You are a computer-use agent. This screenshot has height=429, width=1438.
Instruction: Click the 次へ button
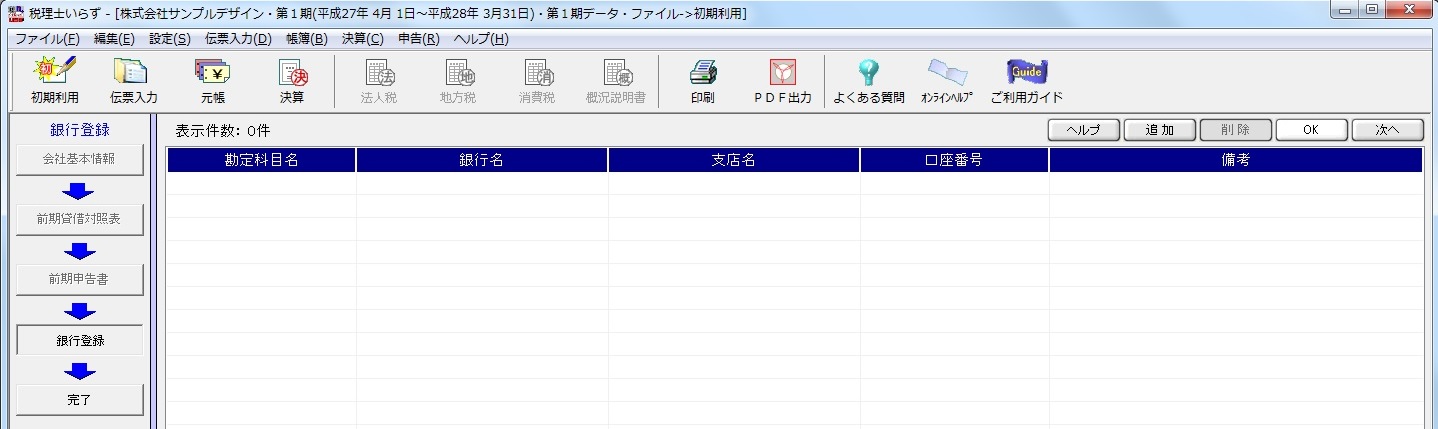(1387, 130)
